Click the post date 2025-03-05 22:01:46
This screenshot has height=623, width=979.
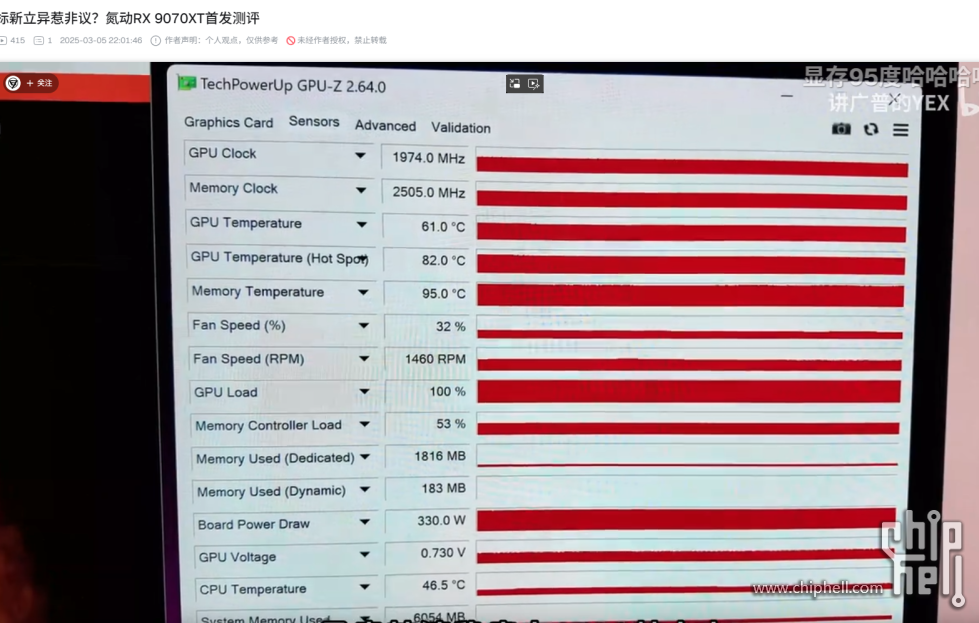(x=101, y=41)
